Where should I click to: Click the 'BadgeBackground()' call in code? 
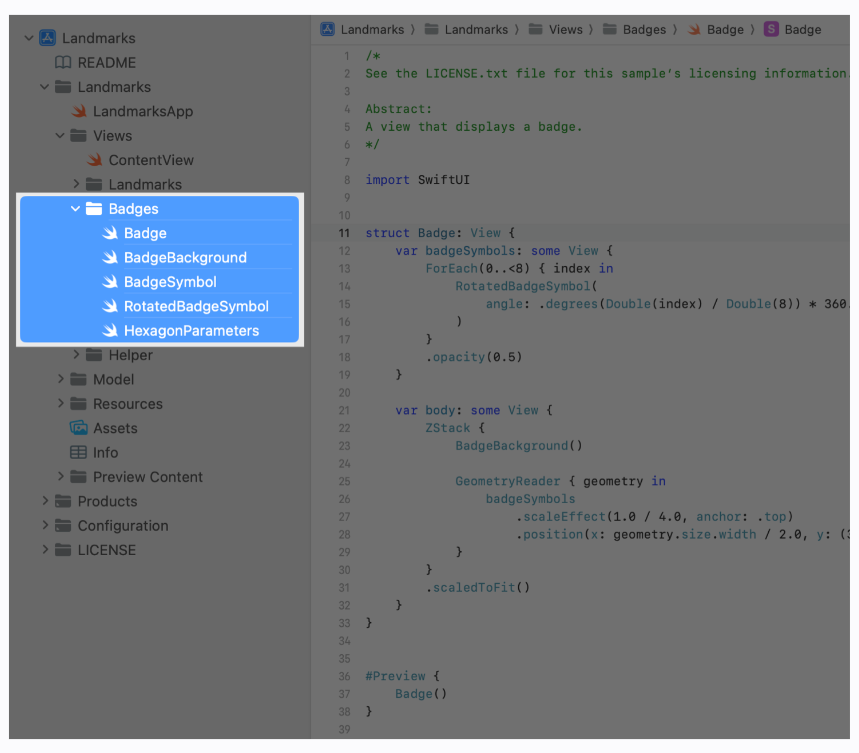[x=519, y=446]
